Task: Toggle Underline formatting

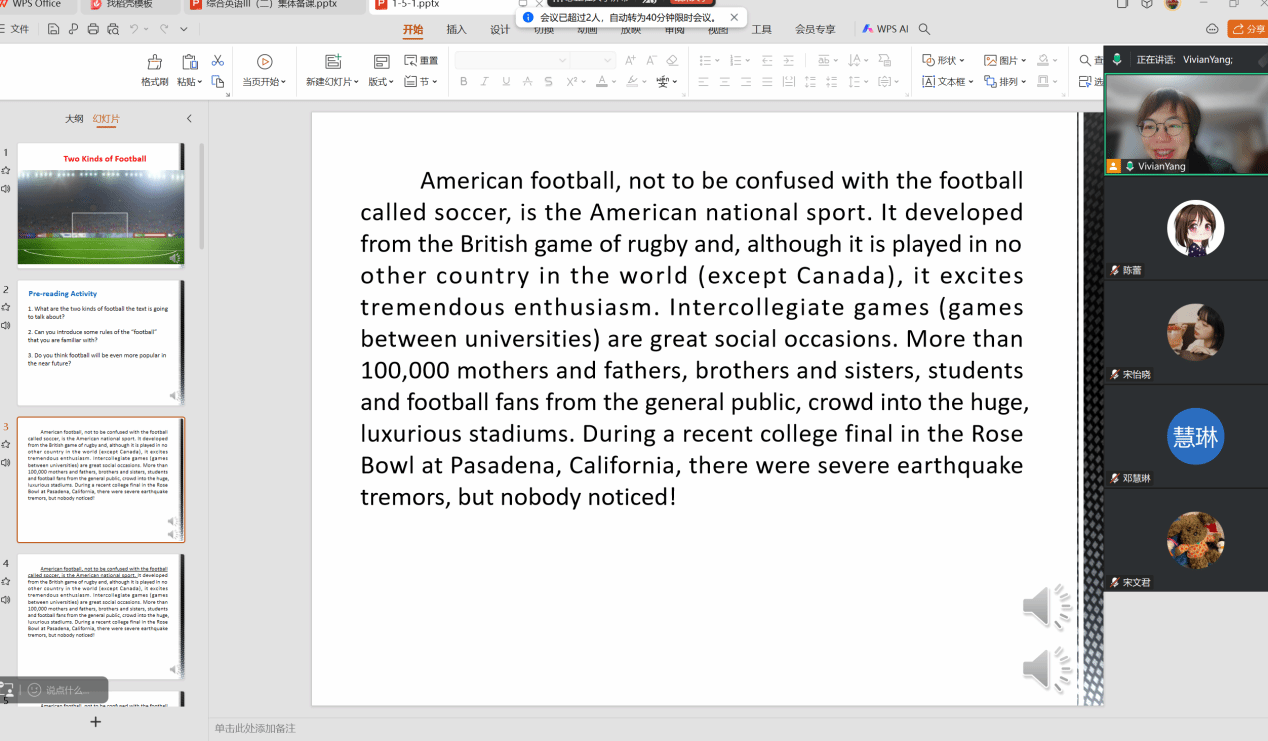Action: coord(506,82)
